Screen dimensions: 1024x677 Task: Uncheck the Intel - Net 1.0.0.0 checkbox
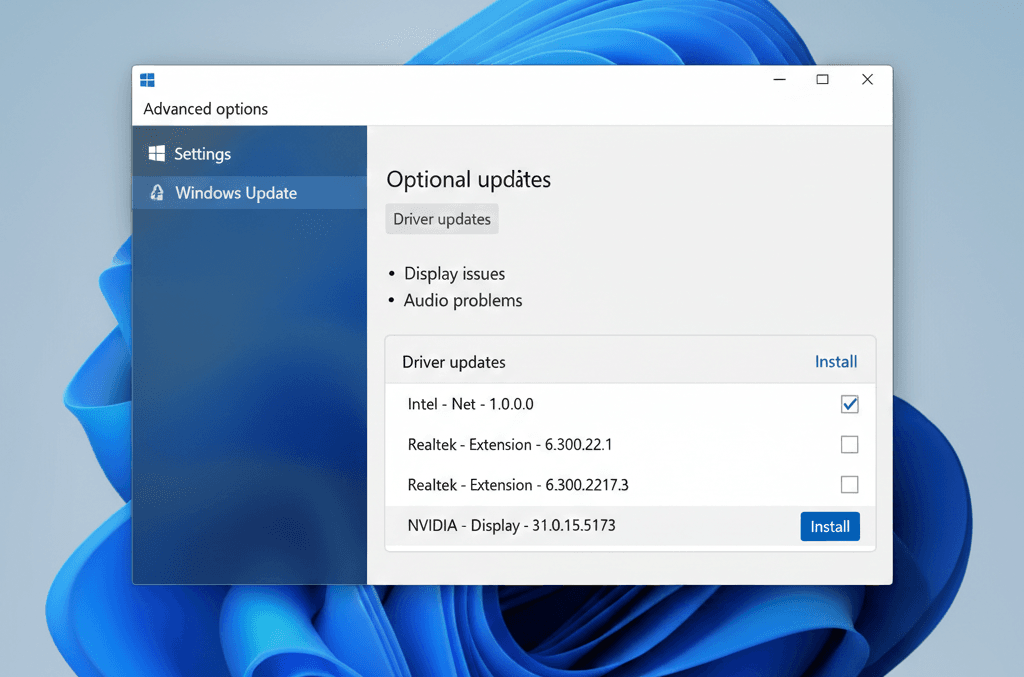click(849, 404)
